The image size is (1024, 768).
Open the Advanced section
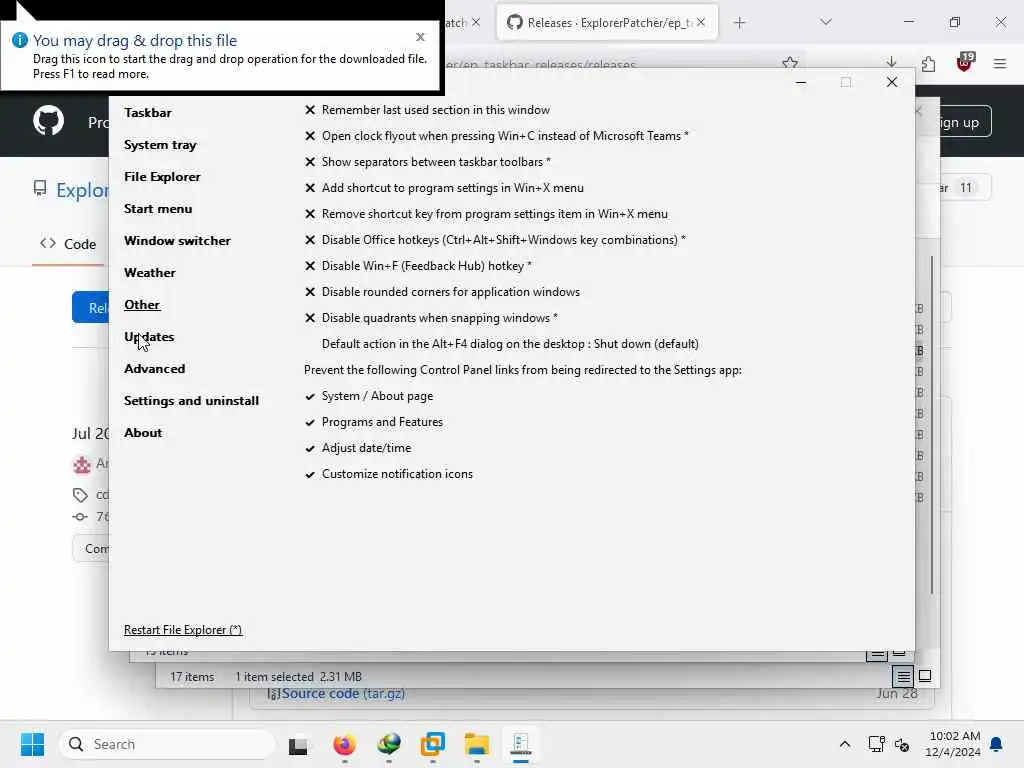click(x=154, y=368)
